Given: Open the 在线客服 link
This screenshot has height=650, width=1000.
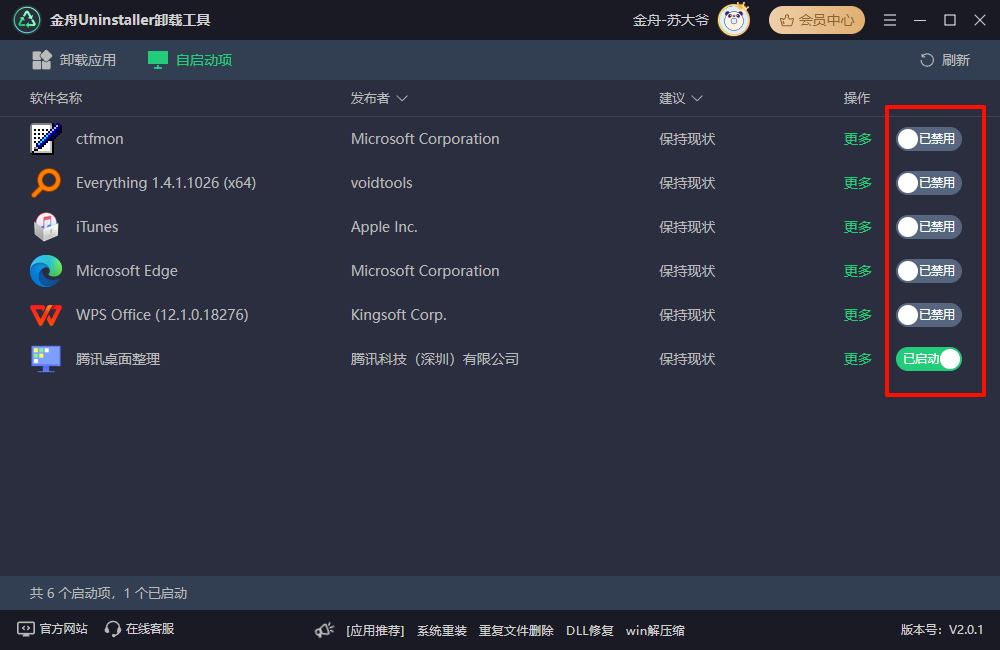Looking at the screenshot, I should pos(140,629).
